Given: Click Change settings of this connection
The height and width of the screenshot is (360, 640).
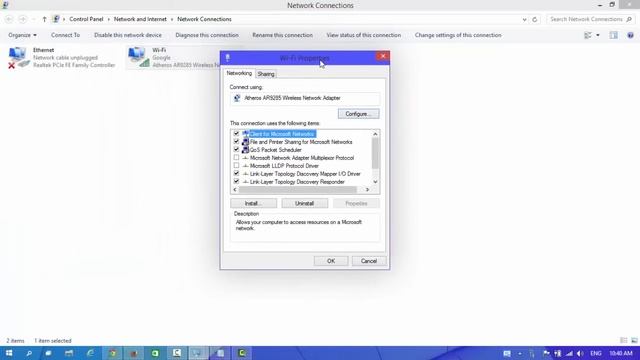Looking at the screenshot, I should [x=458, y=36].
